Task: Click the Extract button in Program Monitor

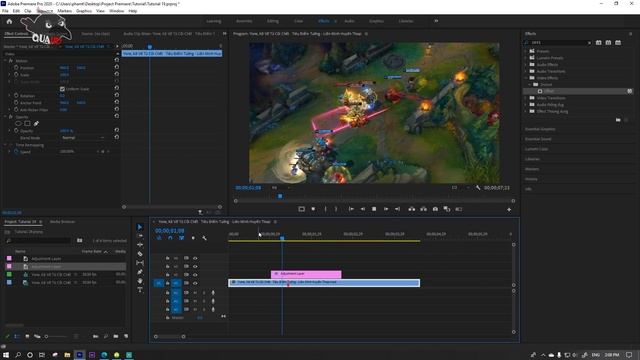Action: [x=423, y=209]
